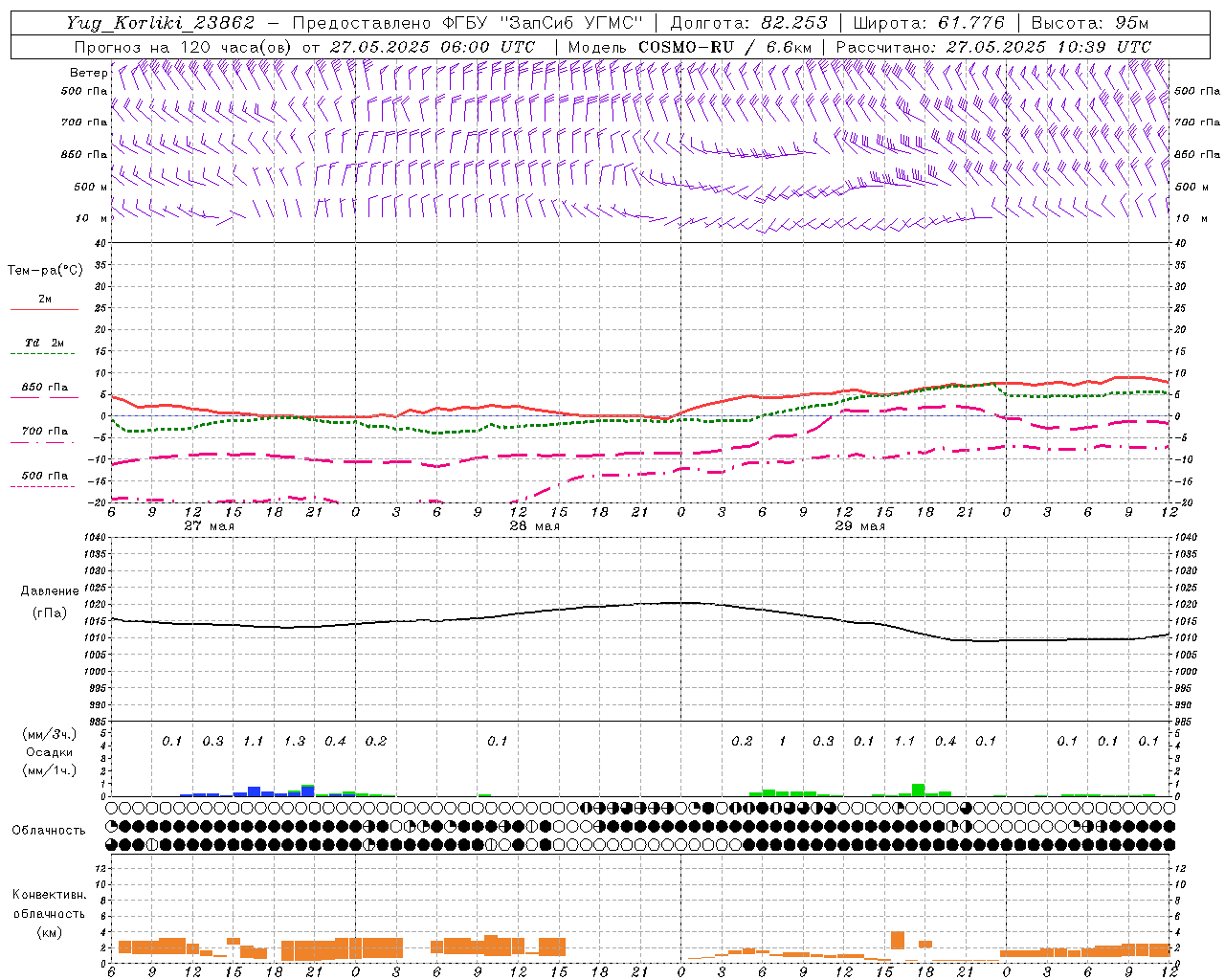The width and height of the screenshot is (1225, 980).
Task: Select the Тем-ра(°C) axis title
Action: click(45, 271)
